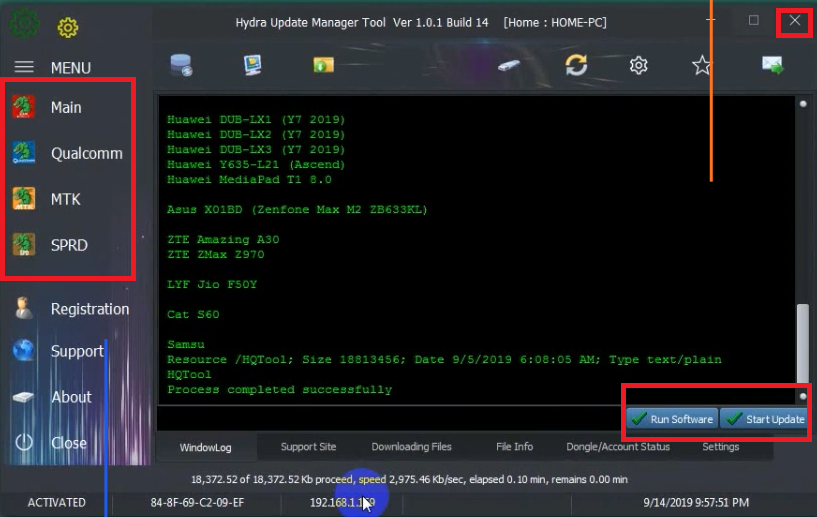The height and width of the screenshot is (517, 817).
Task: Open the Support menu label
Action: 77,351
